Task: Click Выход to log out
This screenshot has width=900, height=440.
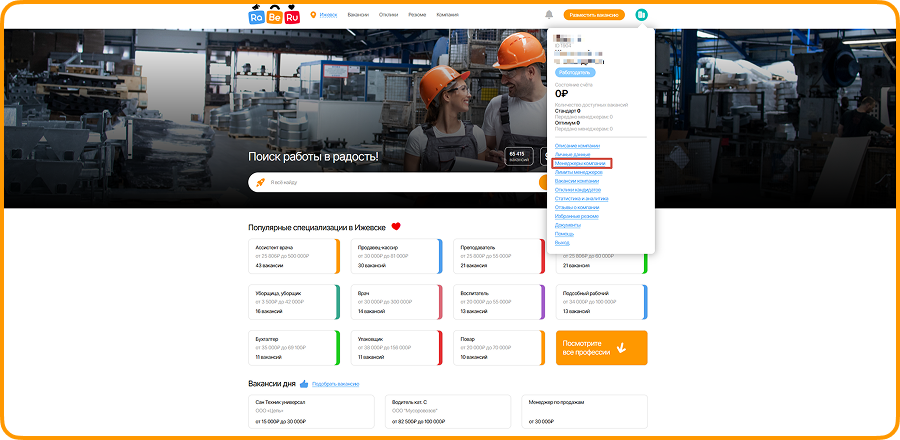Action: tap(561, 243)
